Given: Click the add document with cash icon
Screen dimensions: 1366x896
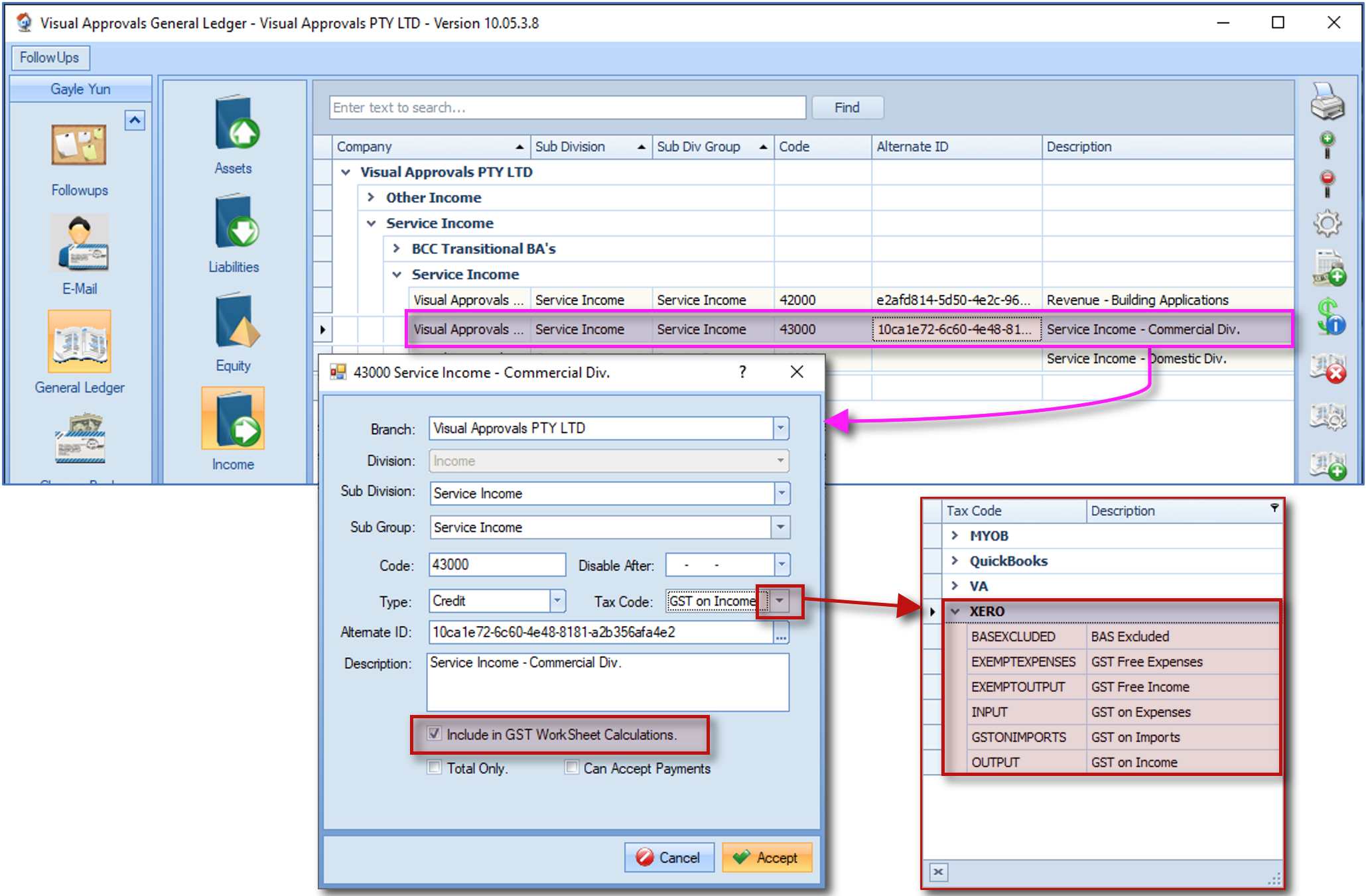Looking at the screenshot, I should click(1328, 269).
